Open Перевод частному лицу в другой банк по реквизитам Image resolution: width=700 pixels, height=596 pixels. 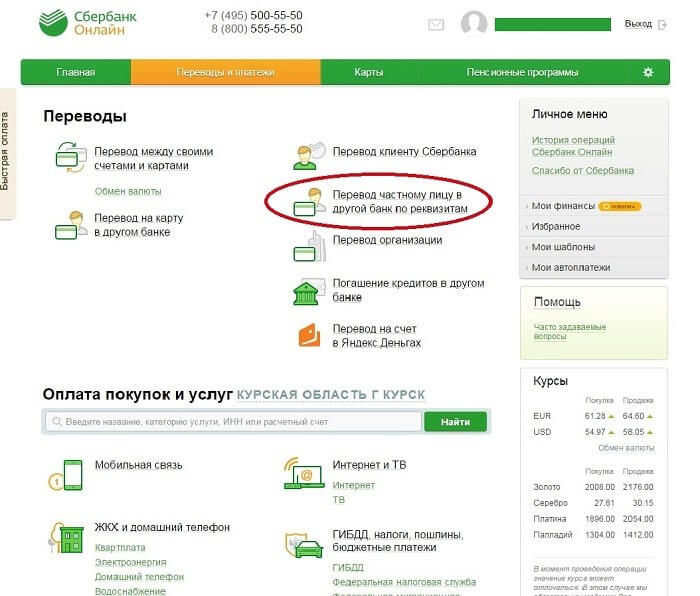click(400, 202)
